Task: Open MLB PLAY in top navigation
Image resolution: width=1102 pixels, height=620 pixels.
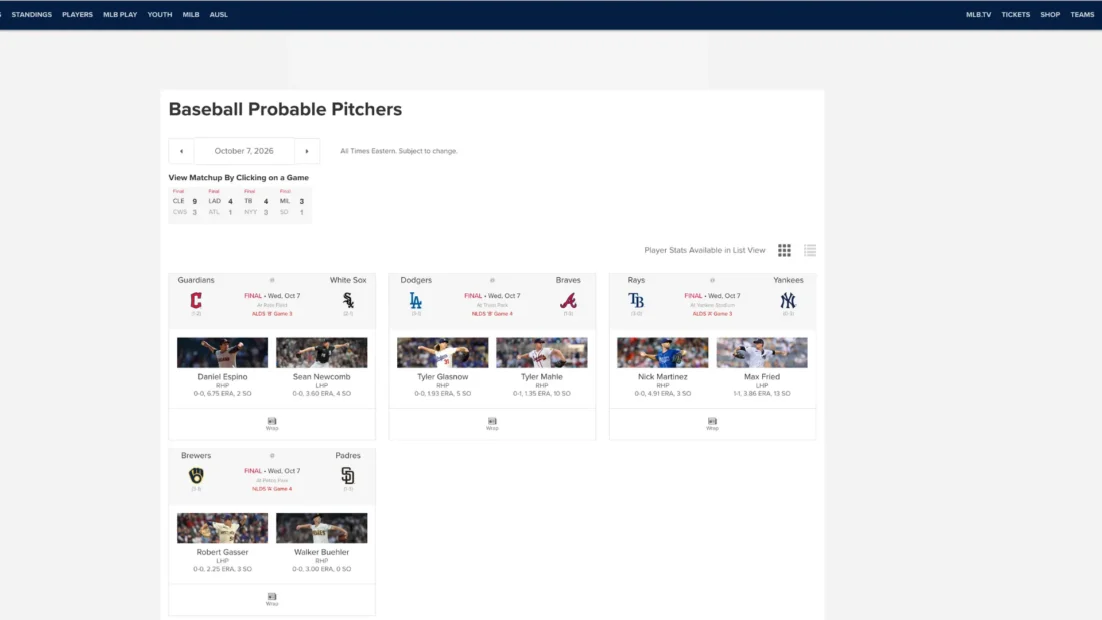Action: pos(120,15)
